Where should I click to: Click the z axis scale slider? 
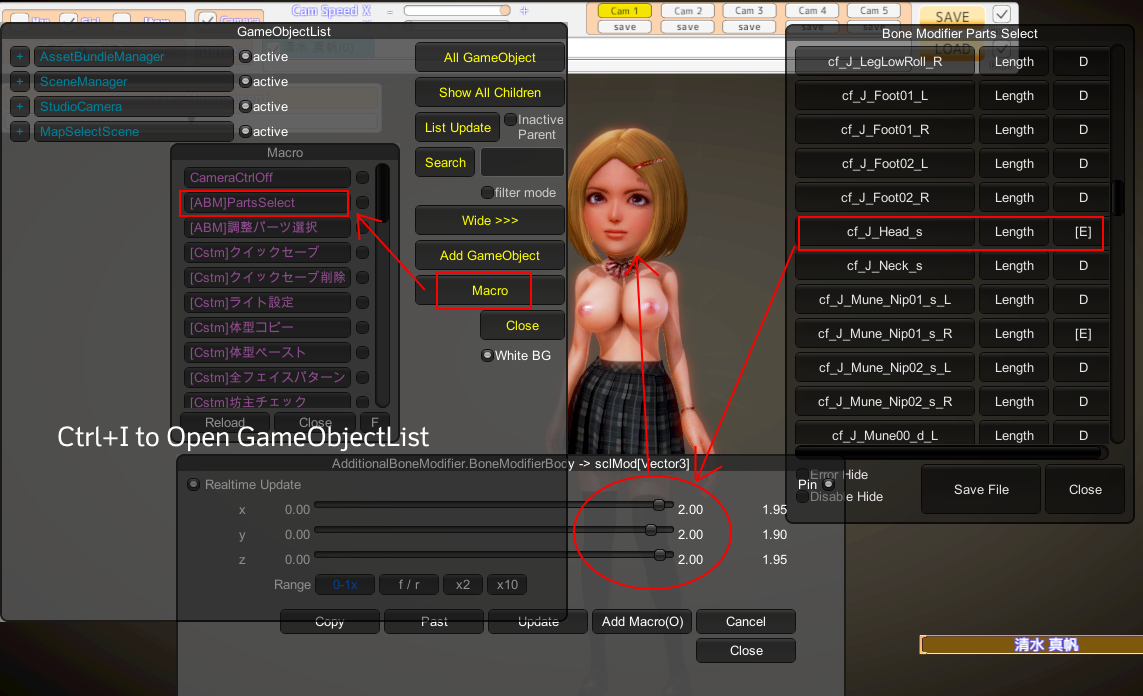(494, 555)
